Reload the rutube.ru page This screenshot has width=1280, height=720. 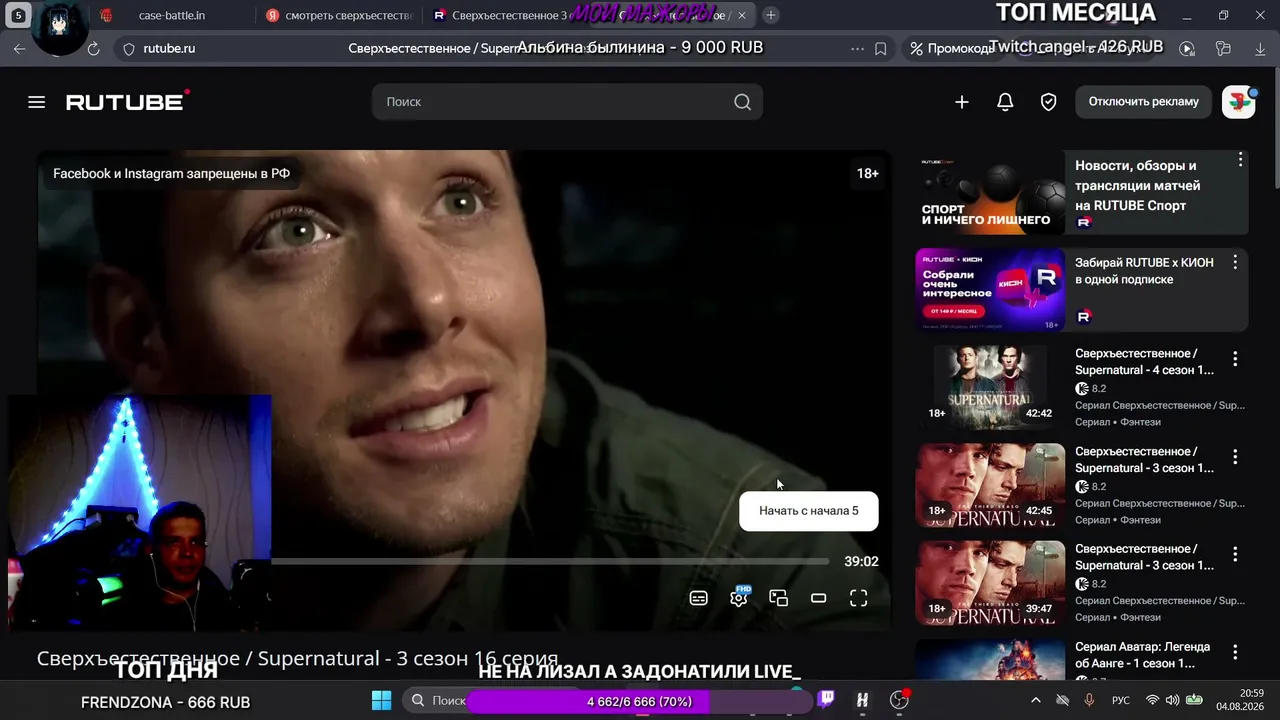coord(93,48)
